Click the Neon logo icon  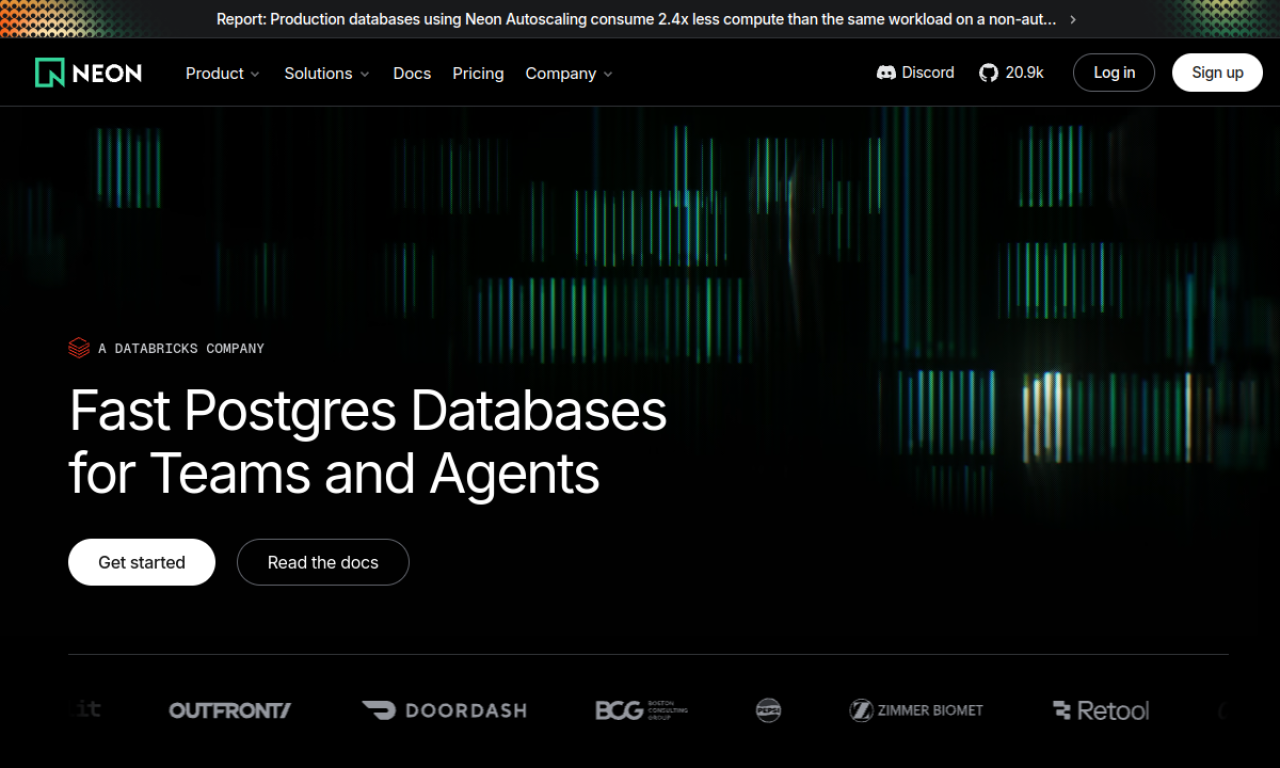coord(50,73)
